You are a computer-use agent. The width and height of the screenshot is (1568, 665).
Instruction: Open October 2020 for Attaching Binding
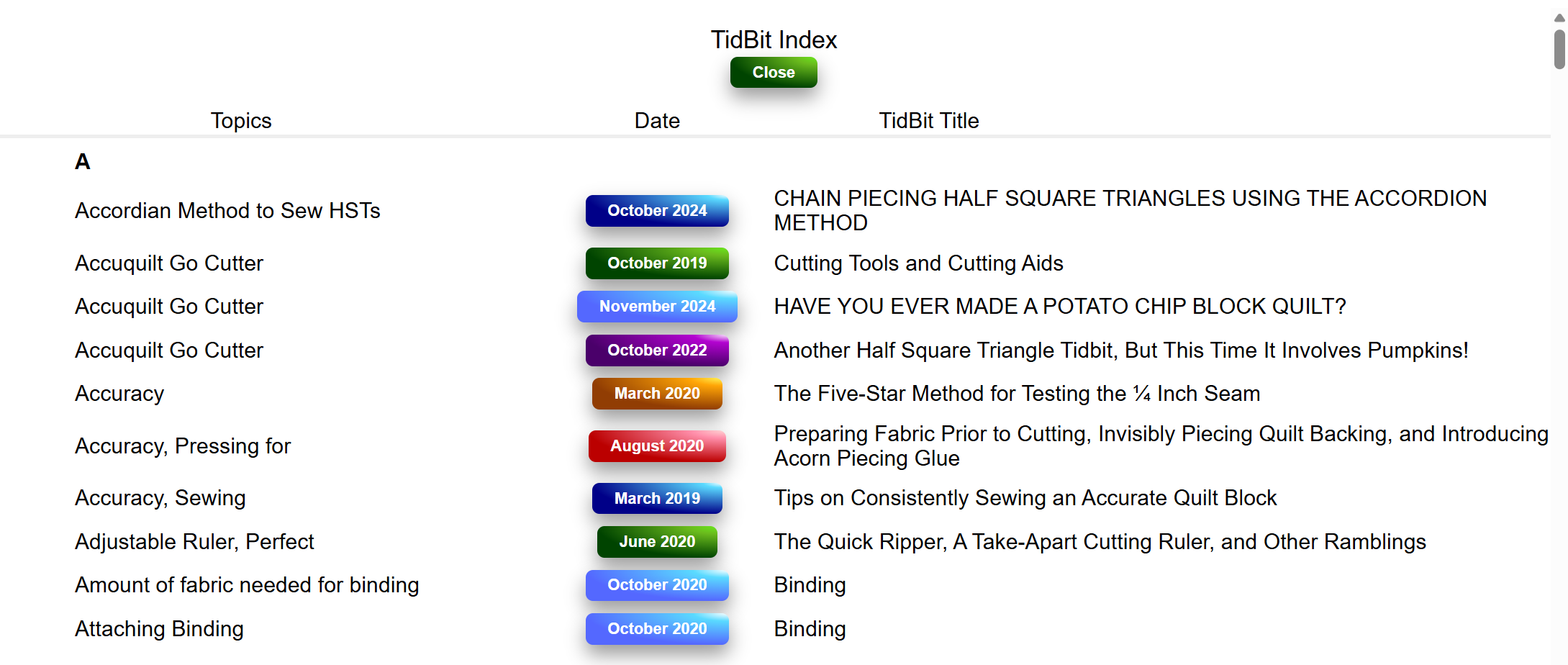657,629
